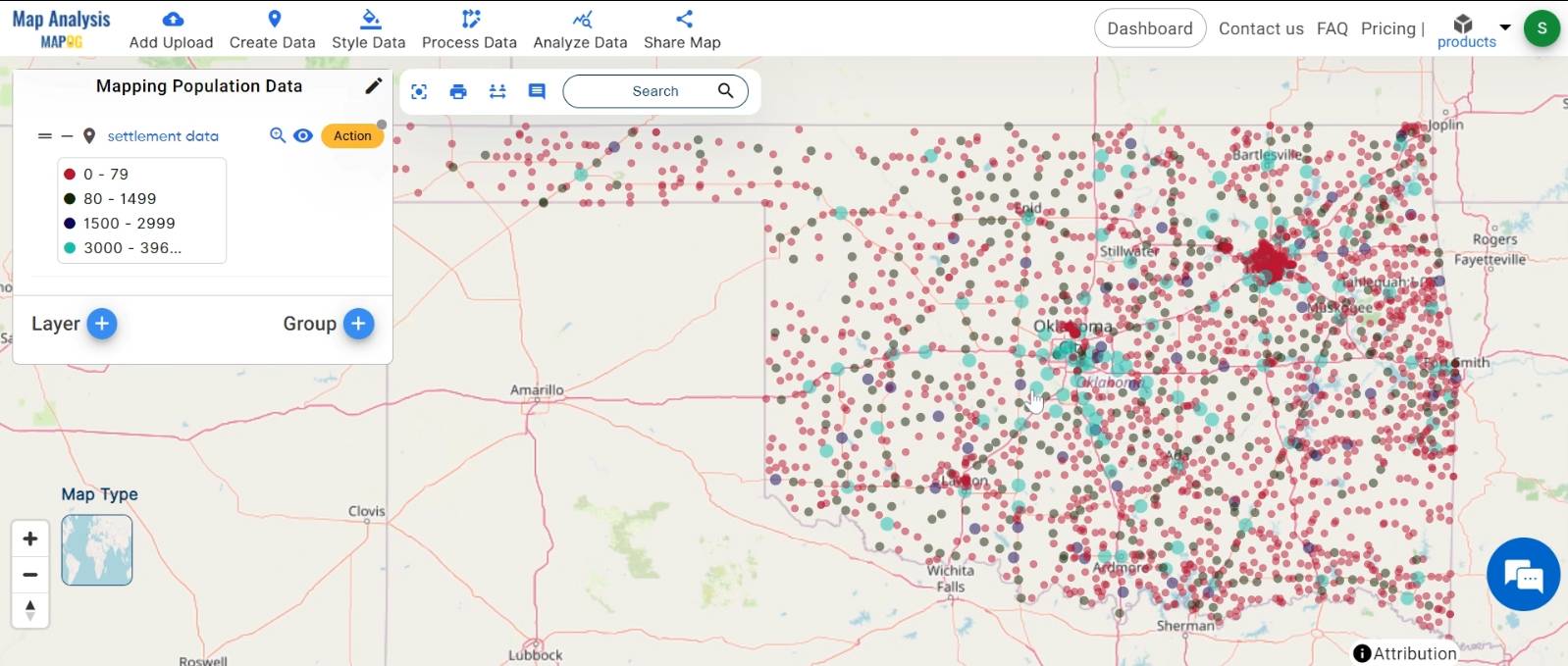Click the Wichita Falls label on the map

coord(950,578)
